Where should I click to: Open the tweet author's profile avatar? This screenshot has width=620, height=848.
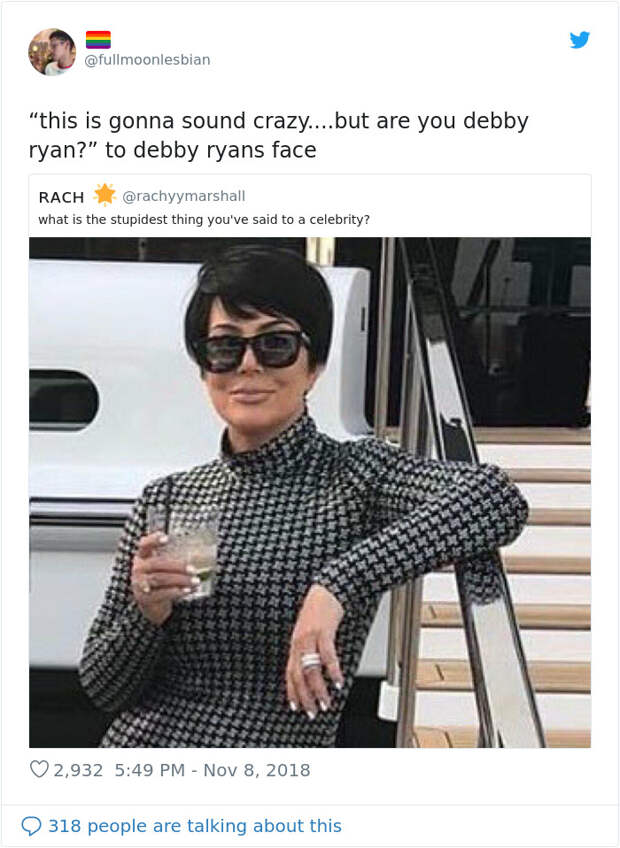52,52
